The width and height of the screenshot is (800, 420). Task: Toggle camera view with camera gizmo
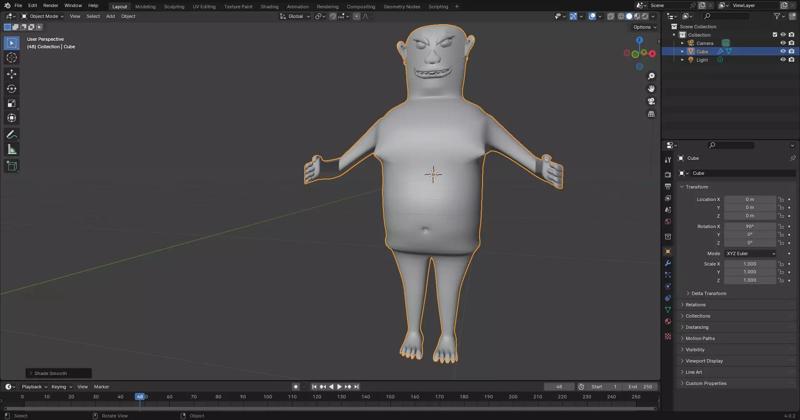651,101
